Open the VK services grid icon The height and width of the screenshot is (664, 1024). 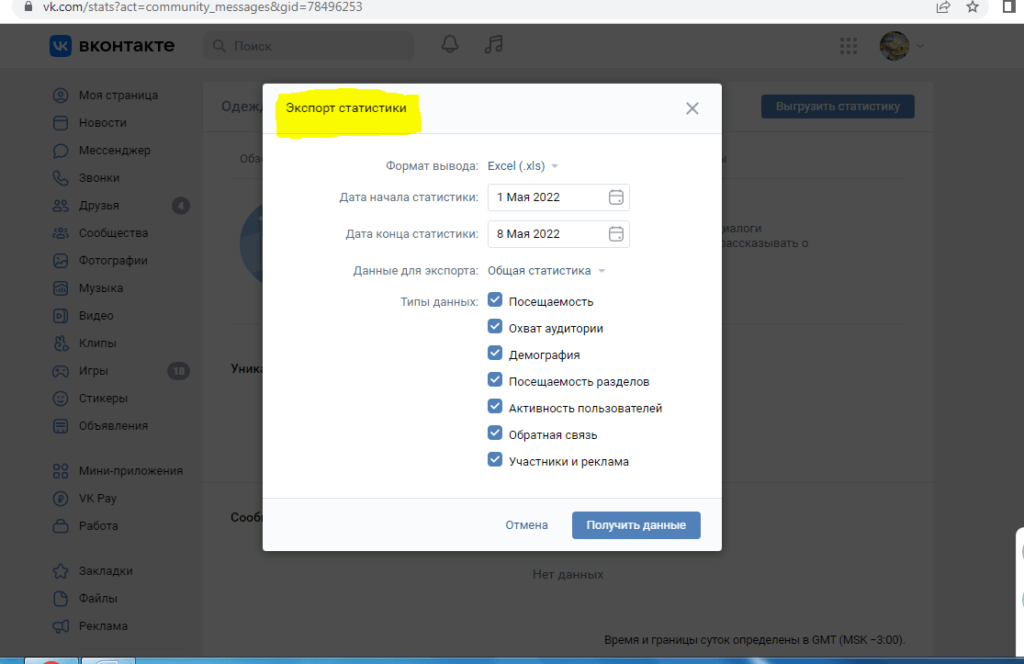849,46
